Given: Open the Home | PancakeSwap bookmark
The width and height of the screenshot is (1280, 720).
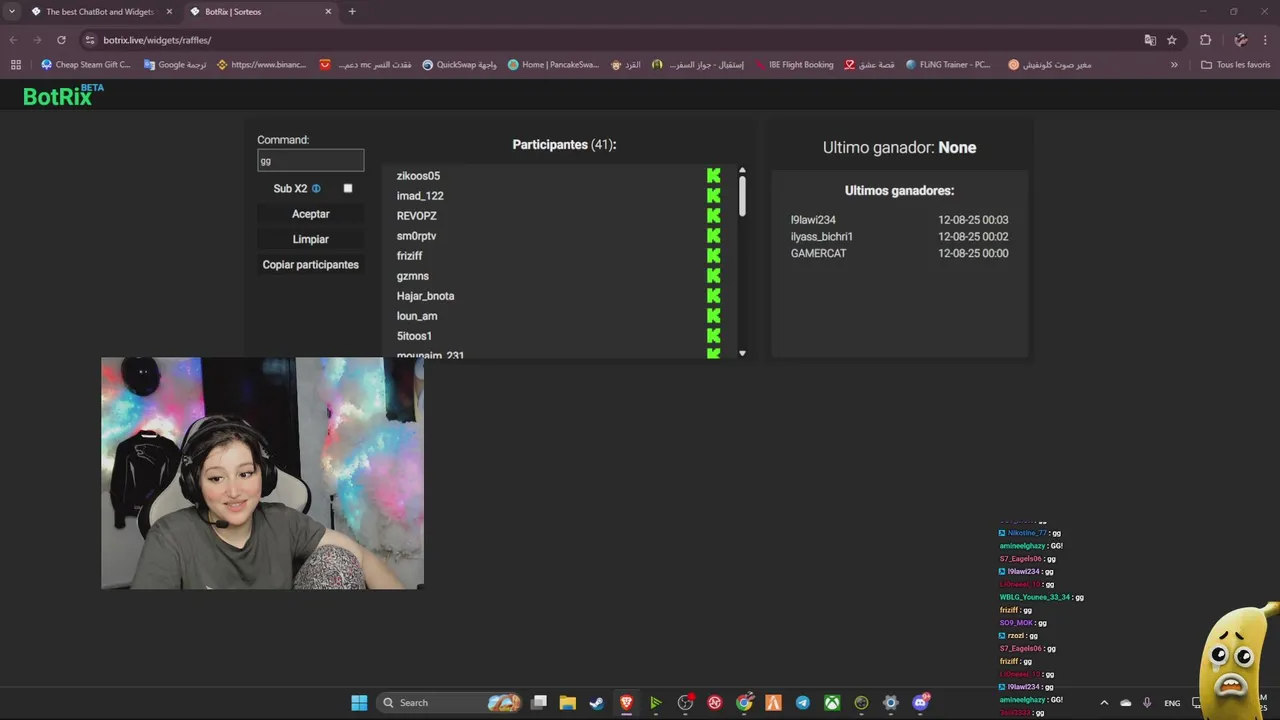Looking at the screenshot, I should 553,65.
